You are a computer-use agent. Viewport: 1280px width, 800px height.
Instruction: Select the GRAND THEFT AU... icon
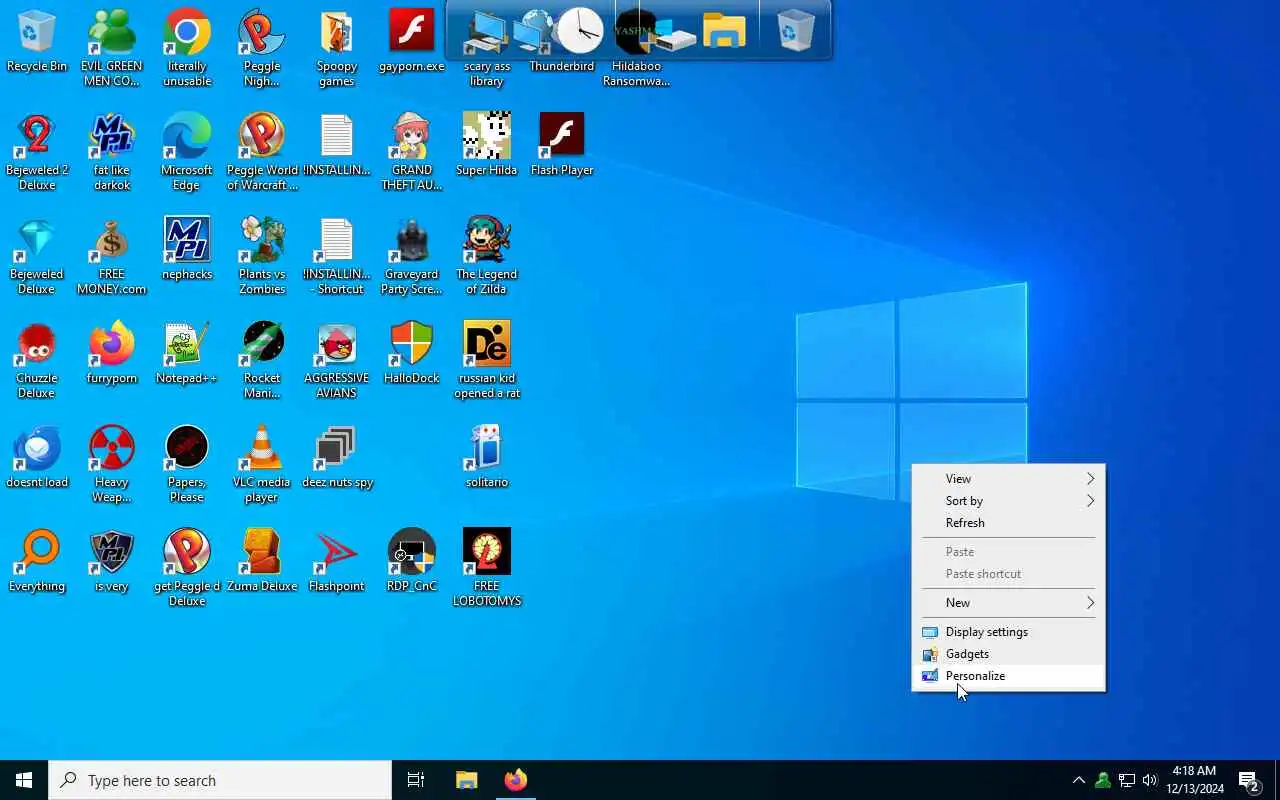[412, 152]
